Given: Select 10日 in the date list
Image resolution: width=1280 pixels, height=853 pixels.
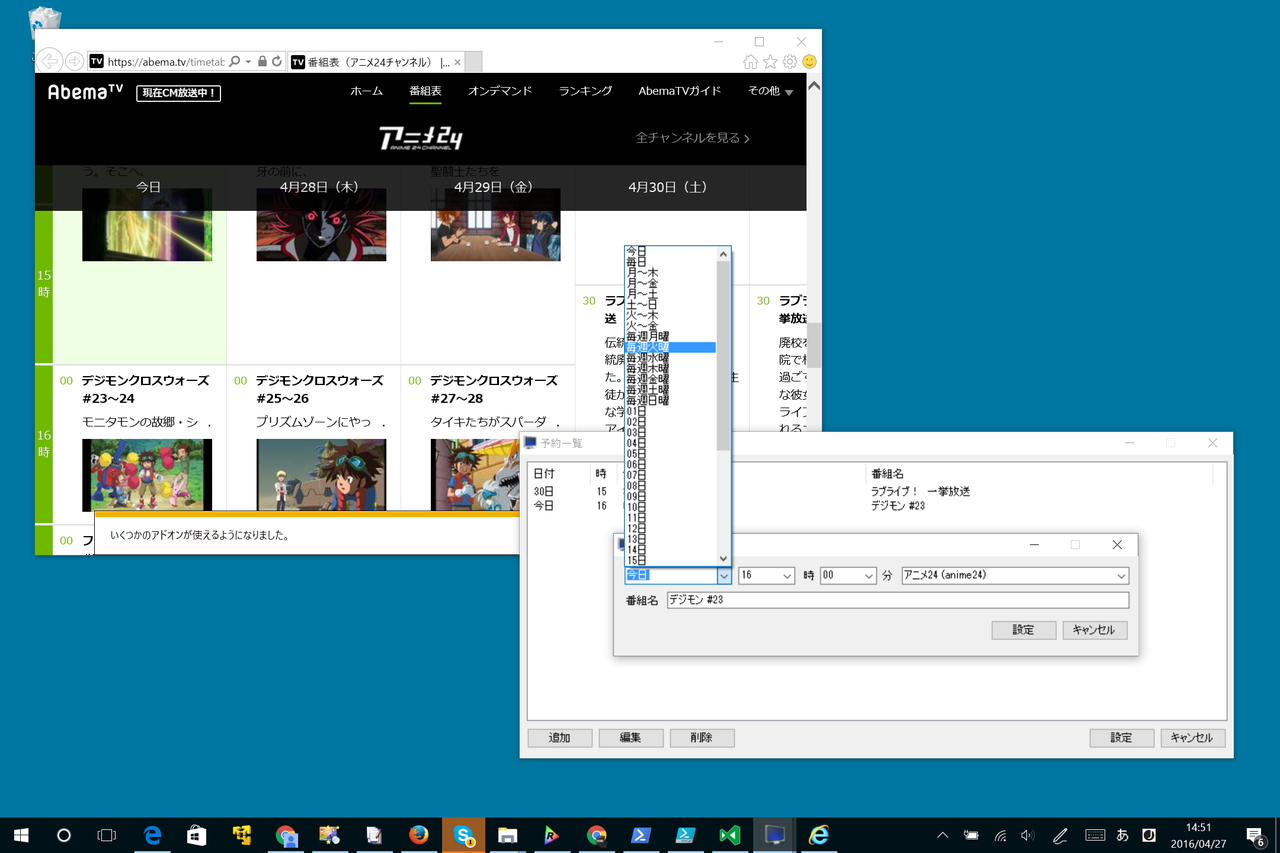Looking at the screenshot, I should pyautogui.click(x=670, y=506).
